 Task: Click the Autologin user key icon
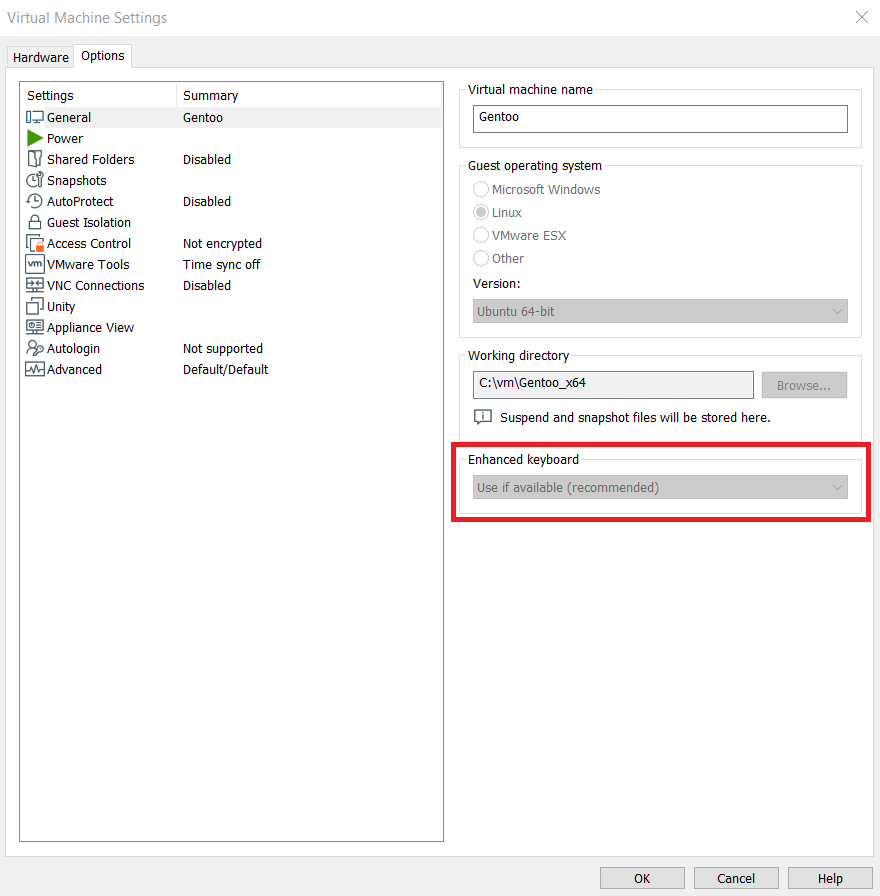[x=35, y=348]
